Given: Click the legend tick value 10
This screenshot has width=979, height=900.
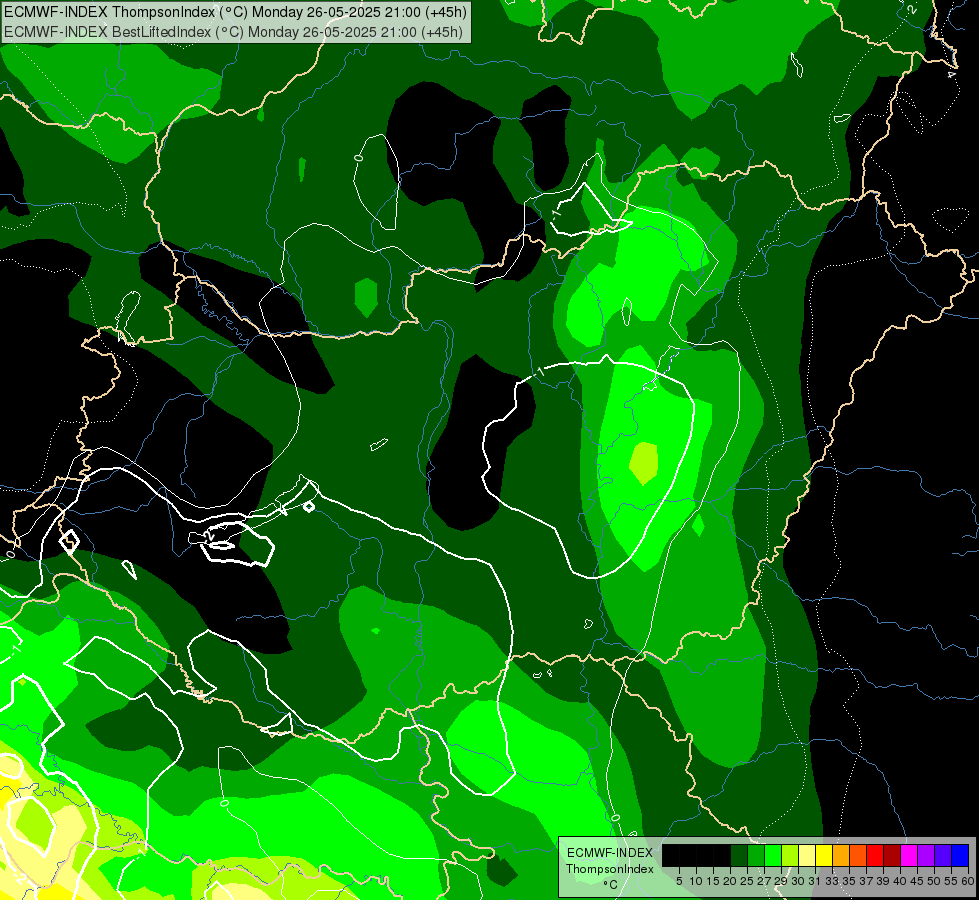Looking at the screenshot, I should click(696, 881).
